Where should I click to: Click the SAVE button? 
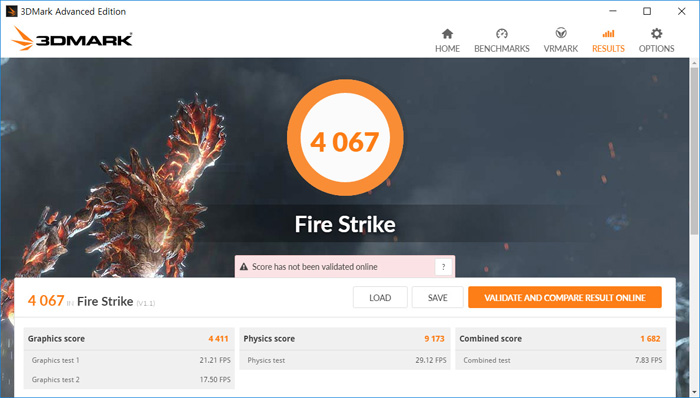pos(438,298)
